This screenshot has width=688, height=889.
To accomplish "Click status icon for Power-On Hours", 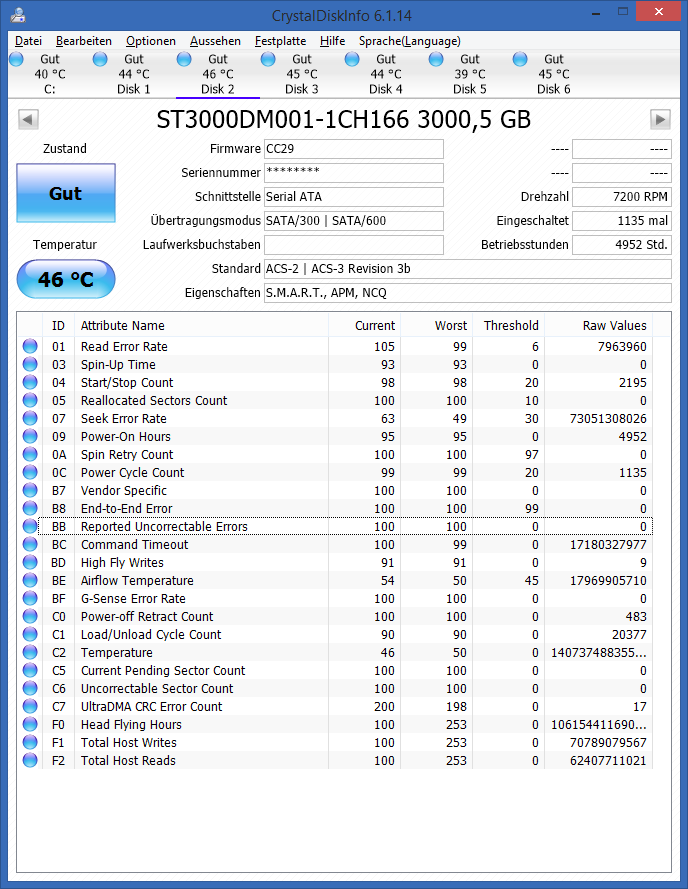I will pyautogui.click(x=30, y=436).
